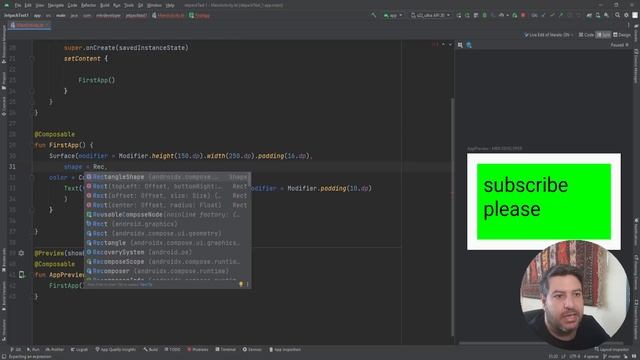Choose Rect(topLeft: Offset, bottomRight) completion
The image size is (640, 360).
(167, 186)
